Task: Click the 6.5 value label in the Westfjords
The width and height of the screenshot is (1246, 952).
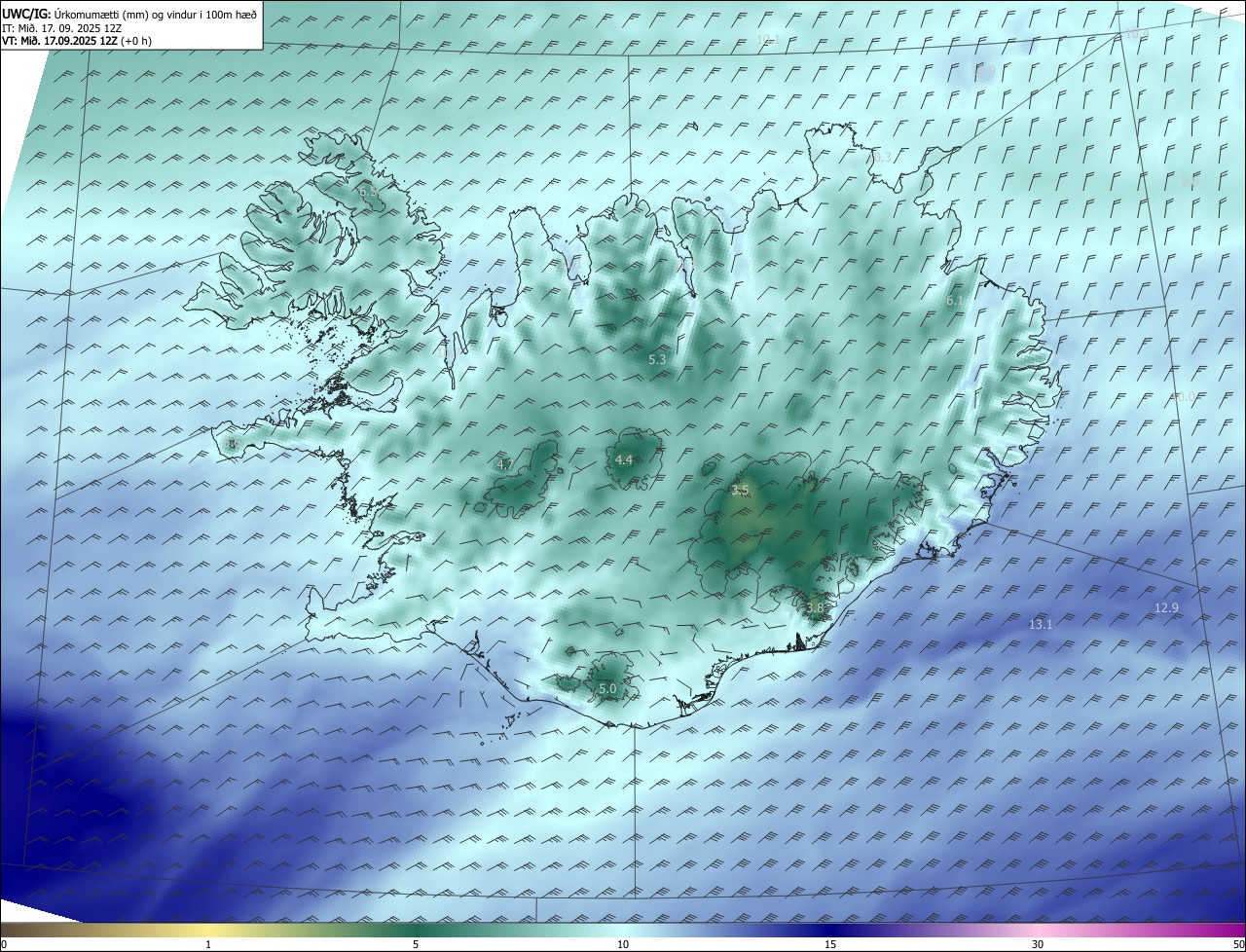Action: tap(368, 192)
